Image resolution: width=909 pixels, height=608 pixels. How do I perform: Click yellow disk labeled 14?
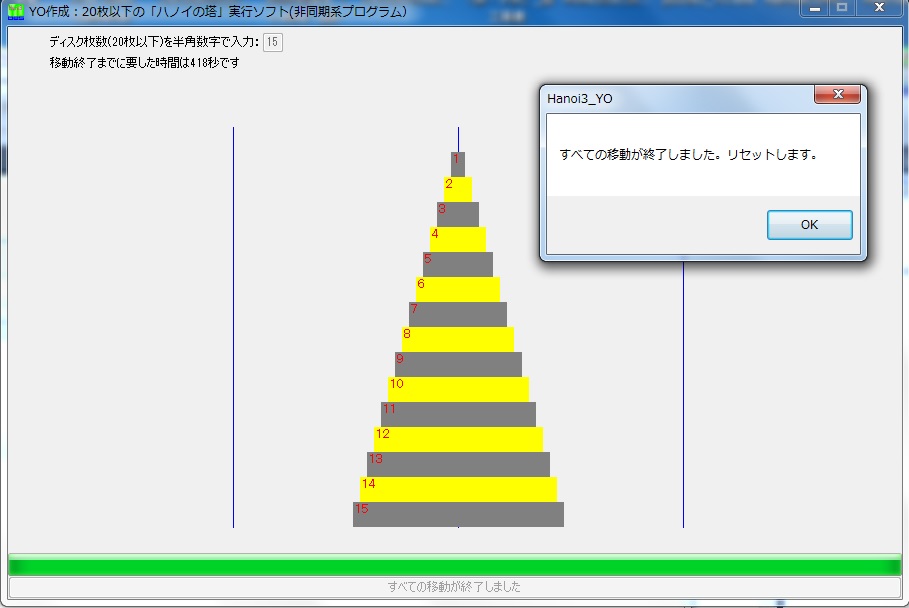458,489
